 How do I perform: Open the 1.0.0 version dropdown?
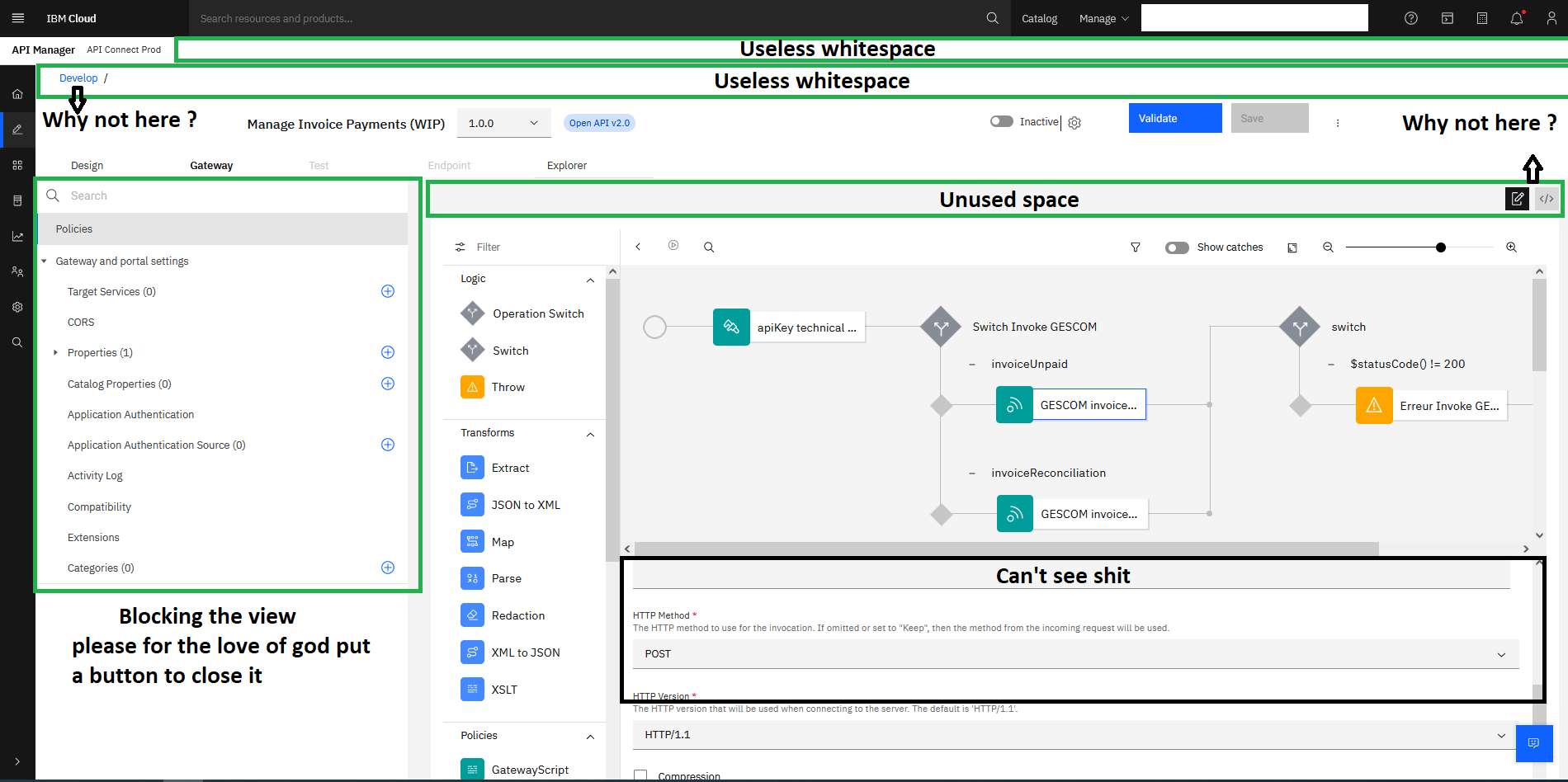pos(503,123)
